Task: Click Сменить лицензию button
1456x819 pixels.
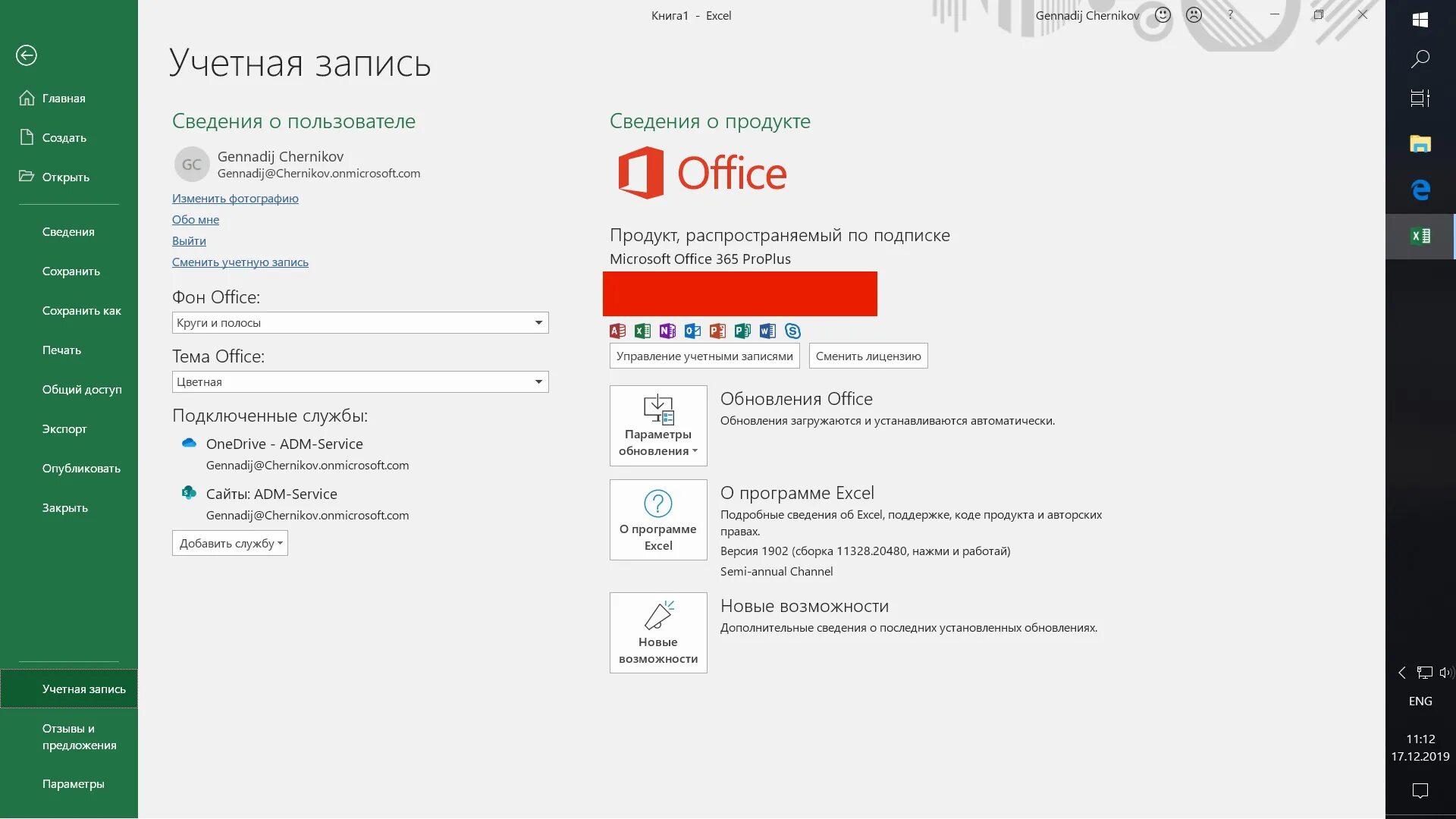Action: coord(868,356)
